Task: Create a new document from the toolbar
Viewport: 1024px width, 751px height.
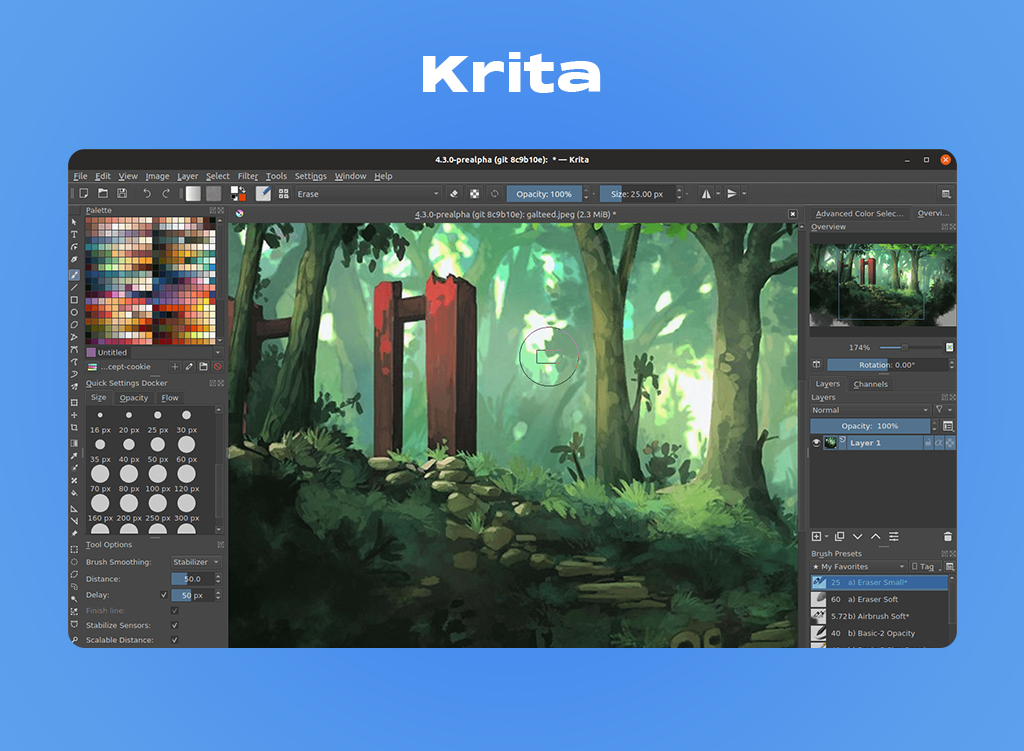Action: [x=84, y=193]
